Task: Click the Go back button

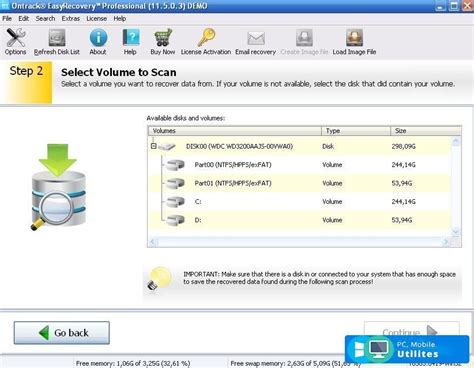Action: (62, 333)
